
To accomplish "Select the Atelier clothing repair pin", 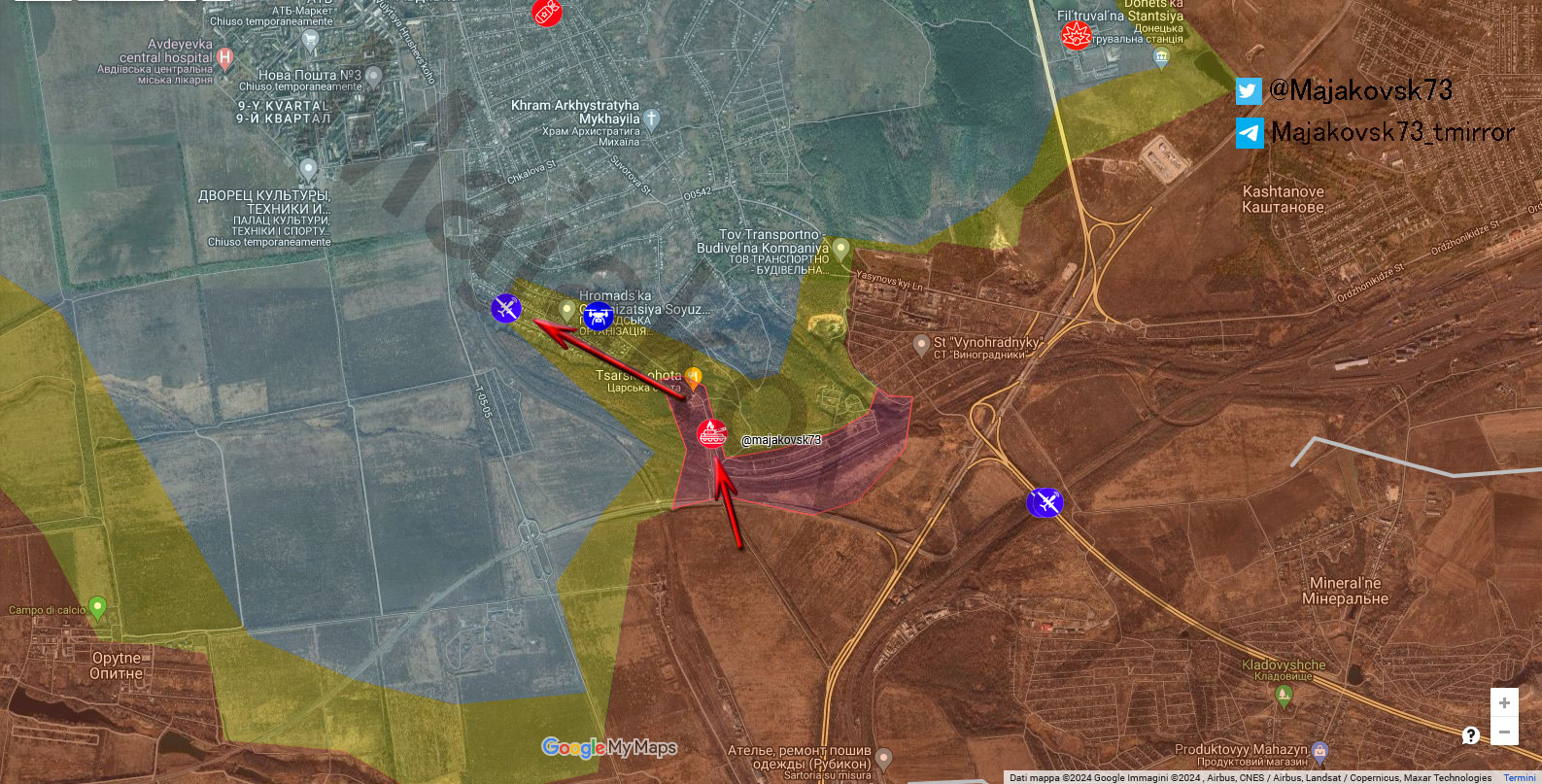I will coord(883,757).
